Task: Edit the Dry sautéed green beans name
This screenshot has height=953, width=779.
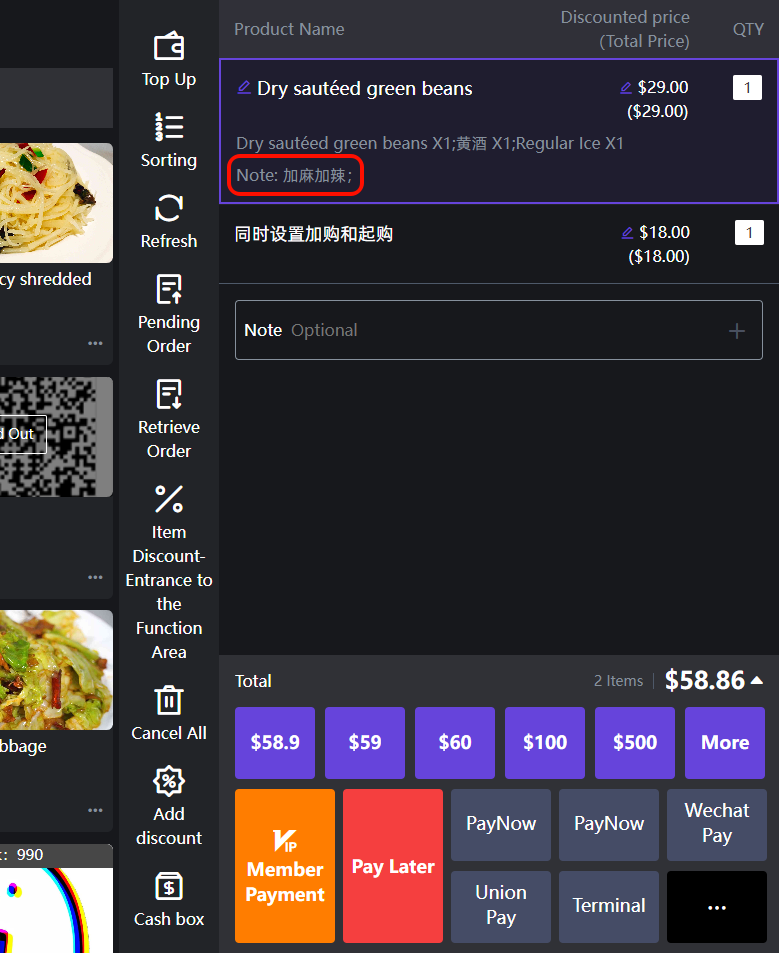Action: 244,88
